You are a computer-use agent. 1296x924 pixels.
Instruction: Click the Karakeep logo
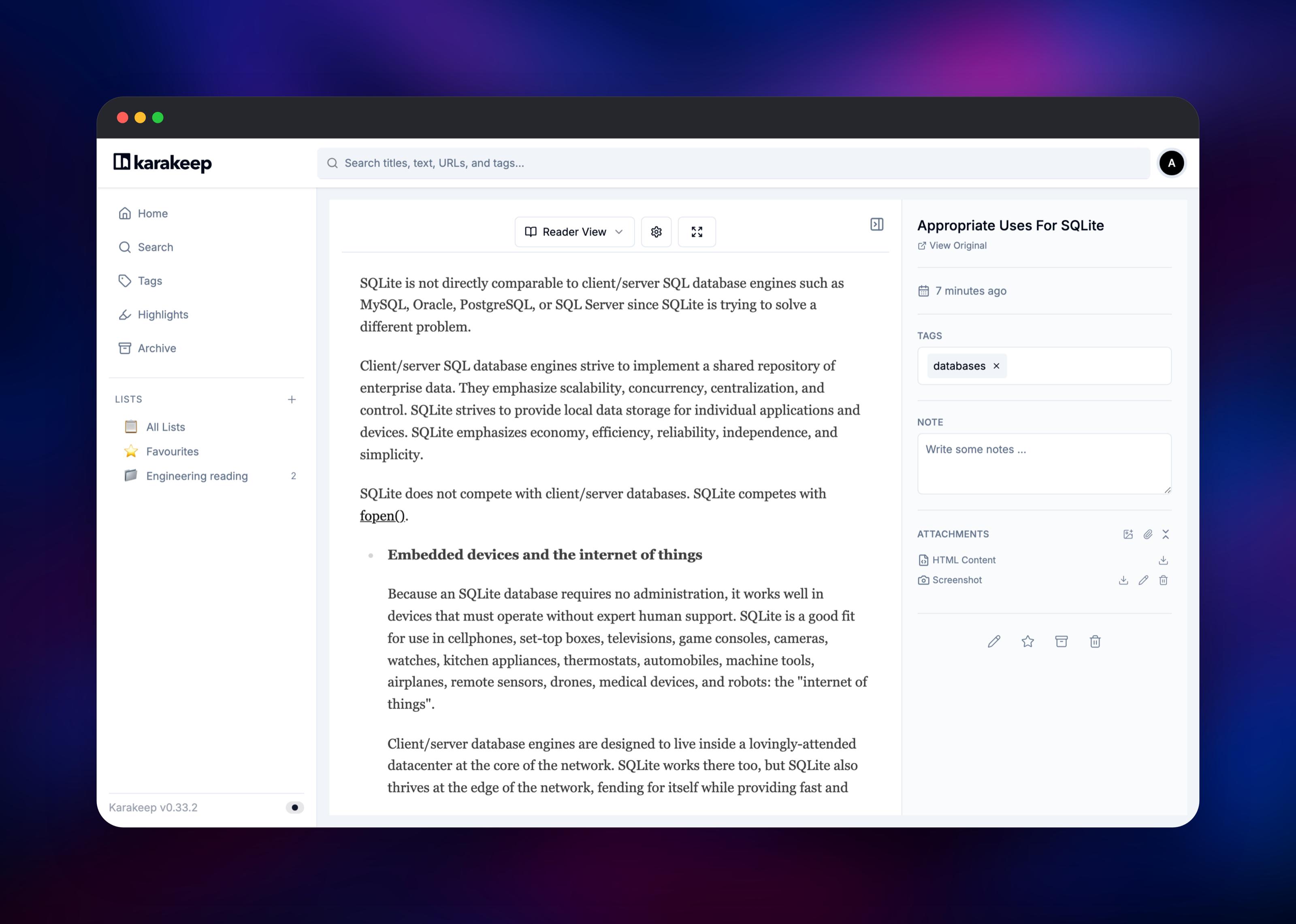[x=162, y=163]
